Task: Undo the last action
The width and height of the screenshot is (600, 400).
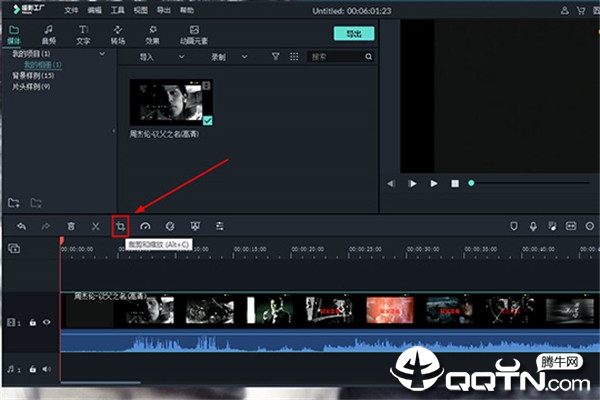Action: pyautogui.click(x=21, y=226)
